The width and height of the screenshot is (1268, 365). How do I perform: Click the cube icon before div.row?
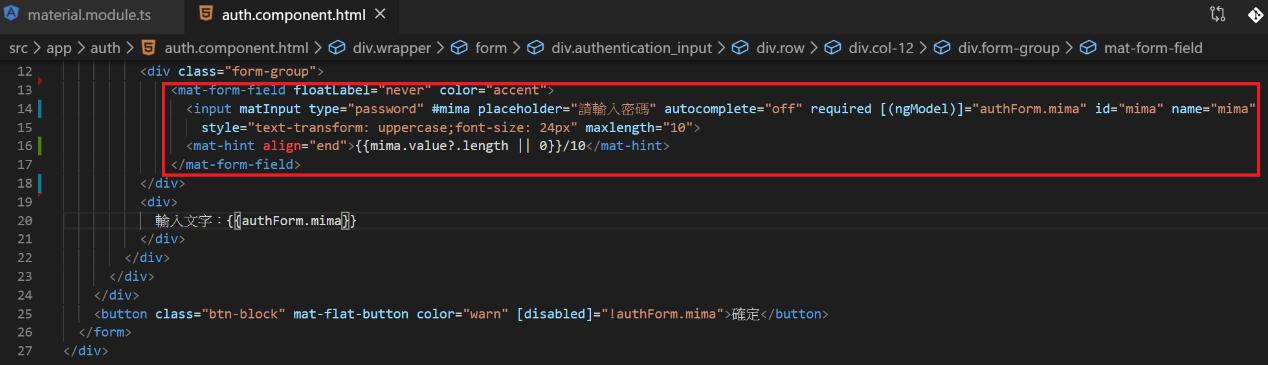[740, 48]
